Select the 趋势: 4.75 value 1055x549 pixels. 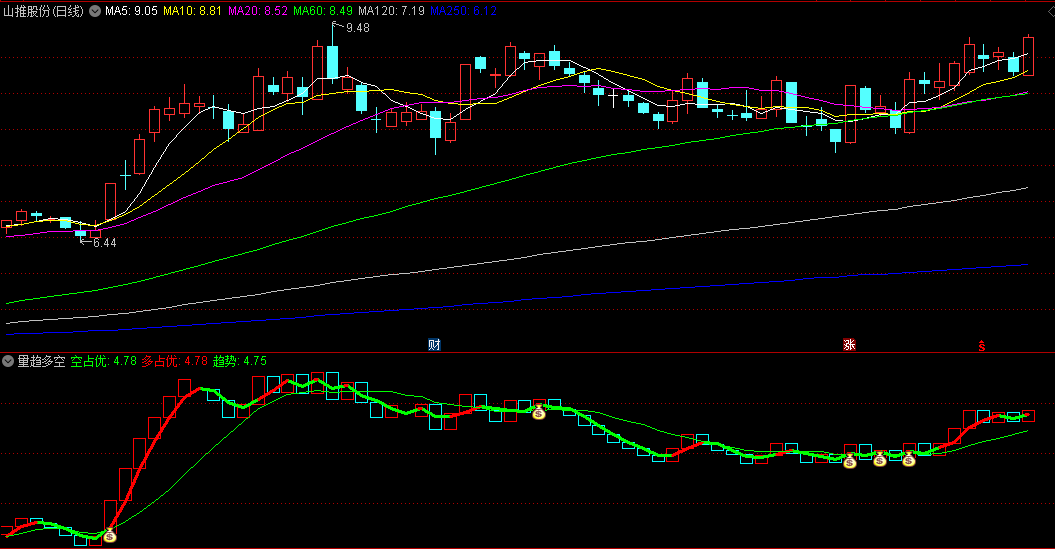pos(240,361)
